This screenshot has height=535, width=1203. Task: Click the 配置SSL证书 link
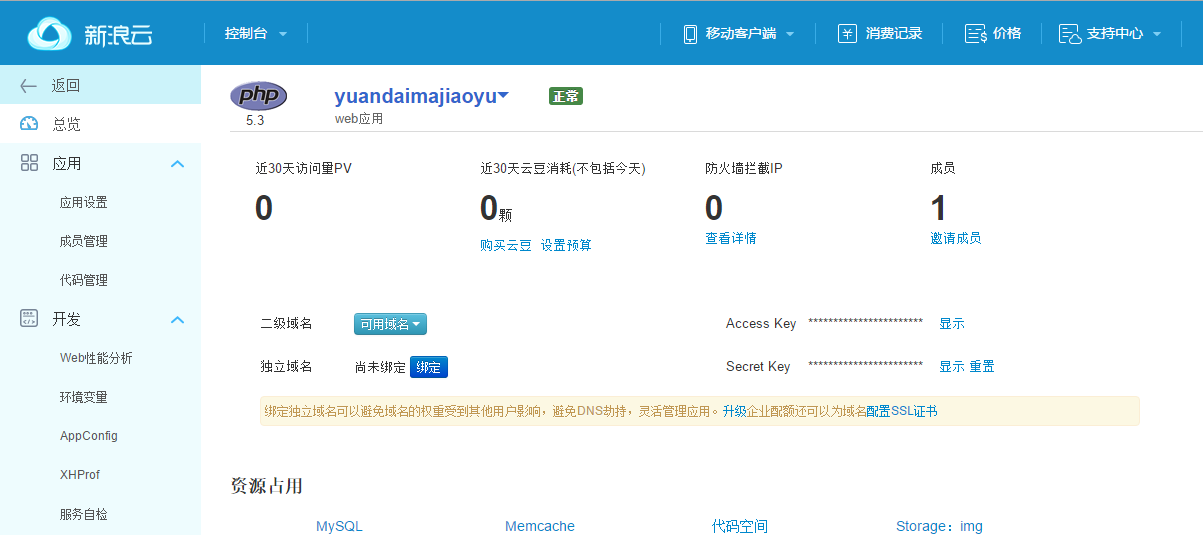tap(902, 411)
